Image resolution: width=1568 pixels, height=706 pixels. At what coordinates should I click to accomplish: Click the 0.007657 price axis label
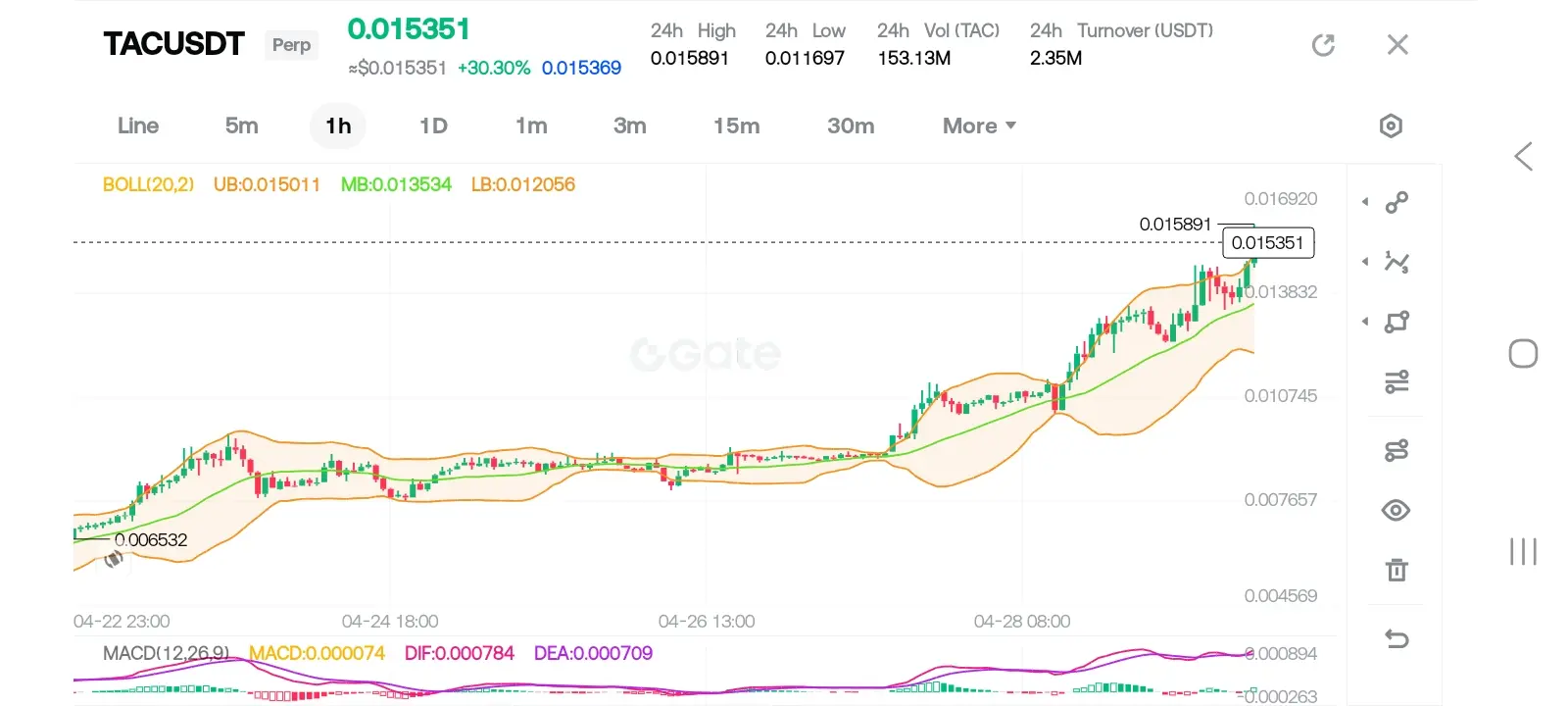1281,500
